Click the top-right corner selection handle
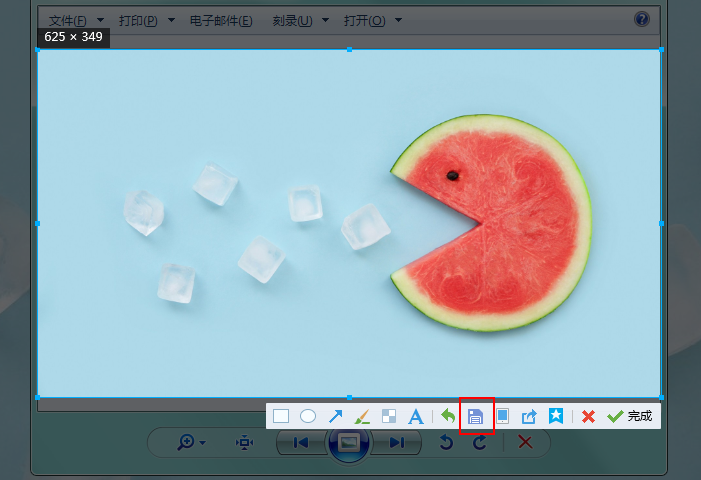 point(661,50)
